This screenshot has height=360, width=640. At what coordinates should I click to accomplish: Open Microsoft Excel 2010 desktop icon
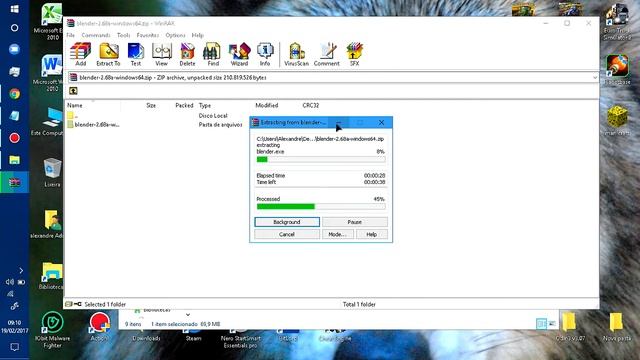51,22
